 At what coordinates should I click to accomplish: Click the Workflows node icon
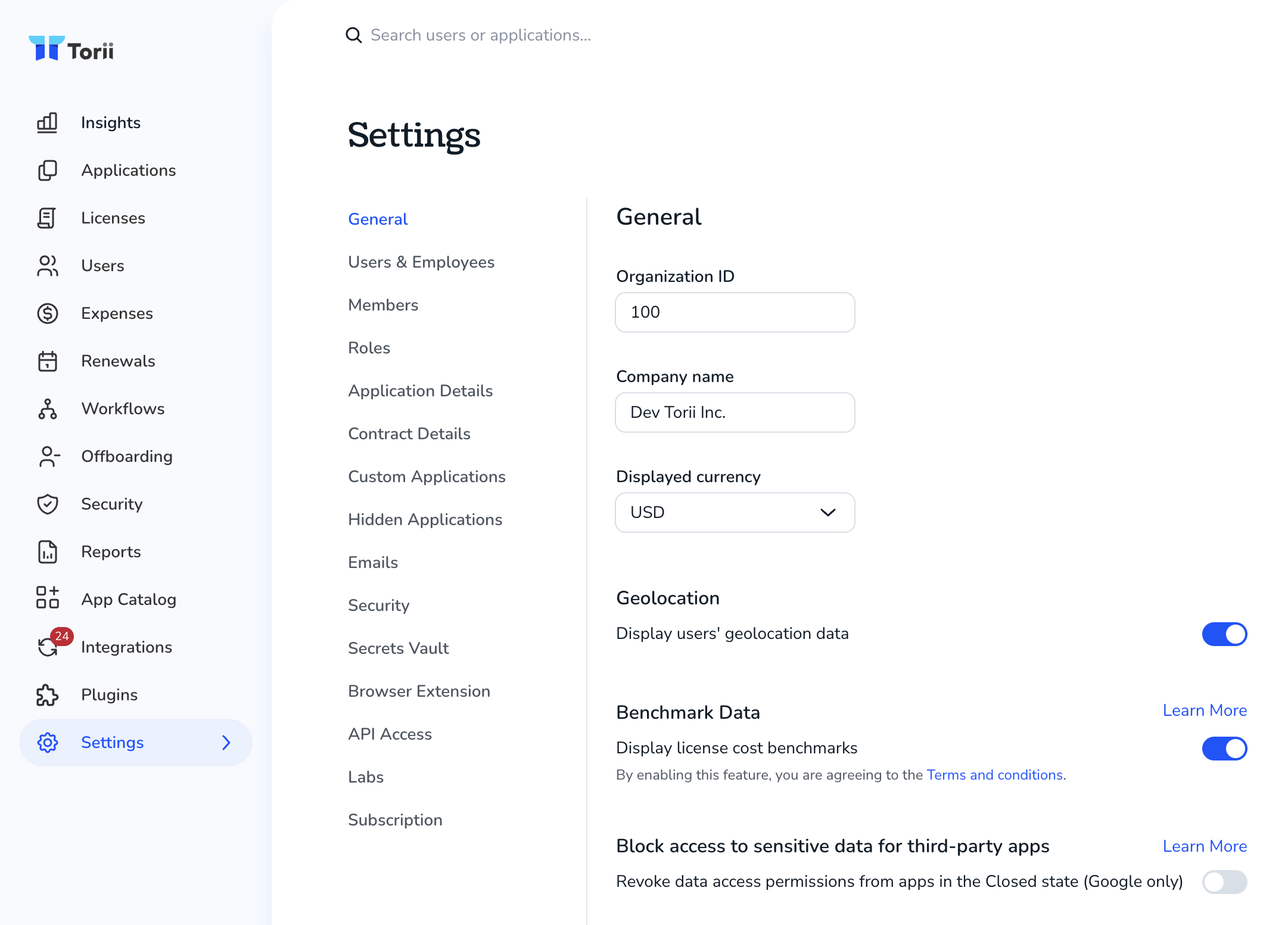tap(47, 409)
